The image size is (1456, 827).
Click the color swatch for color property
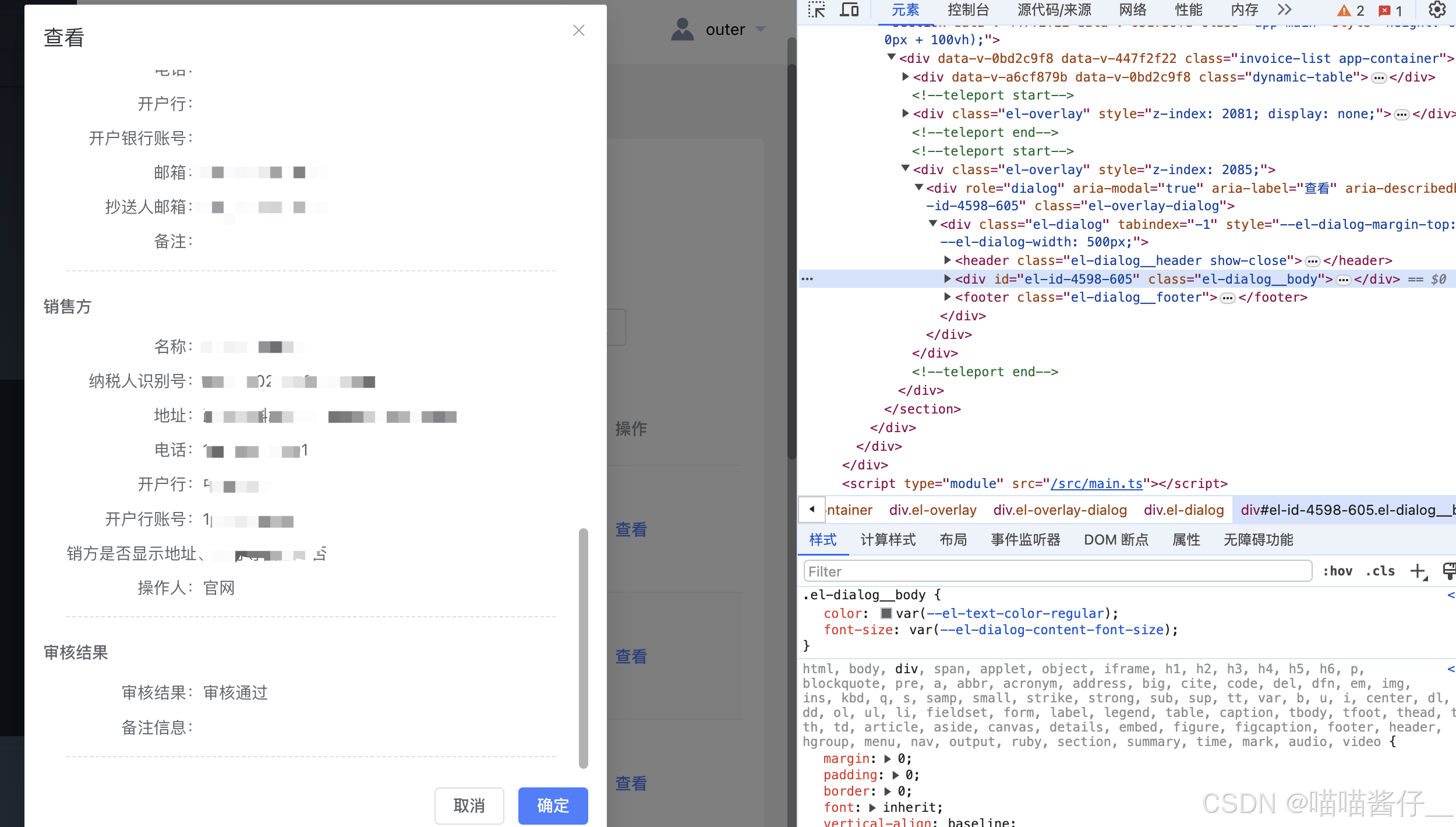pos(886,613)
